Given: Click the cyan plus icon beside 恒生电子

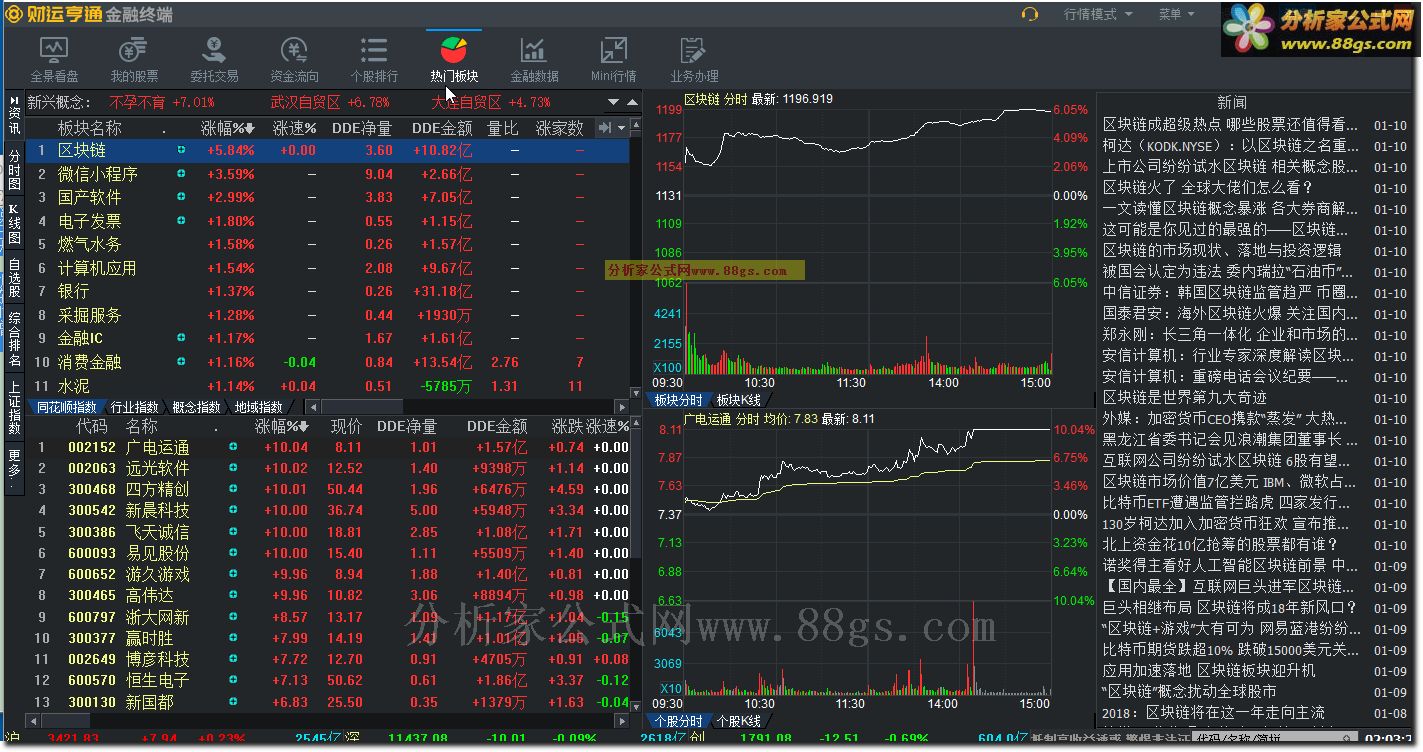Looking at the screenshot, I should pos(233,680).
